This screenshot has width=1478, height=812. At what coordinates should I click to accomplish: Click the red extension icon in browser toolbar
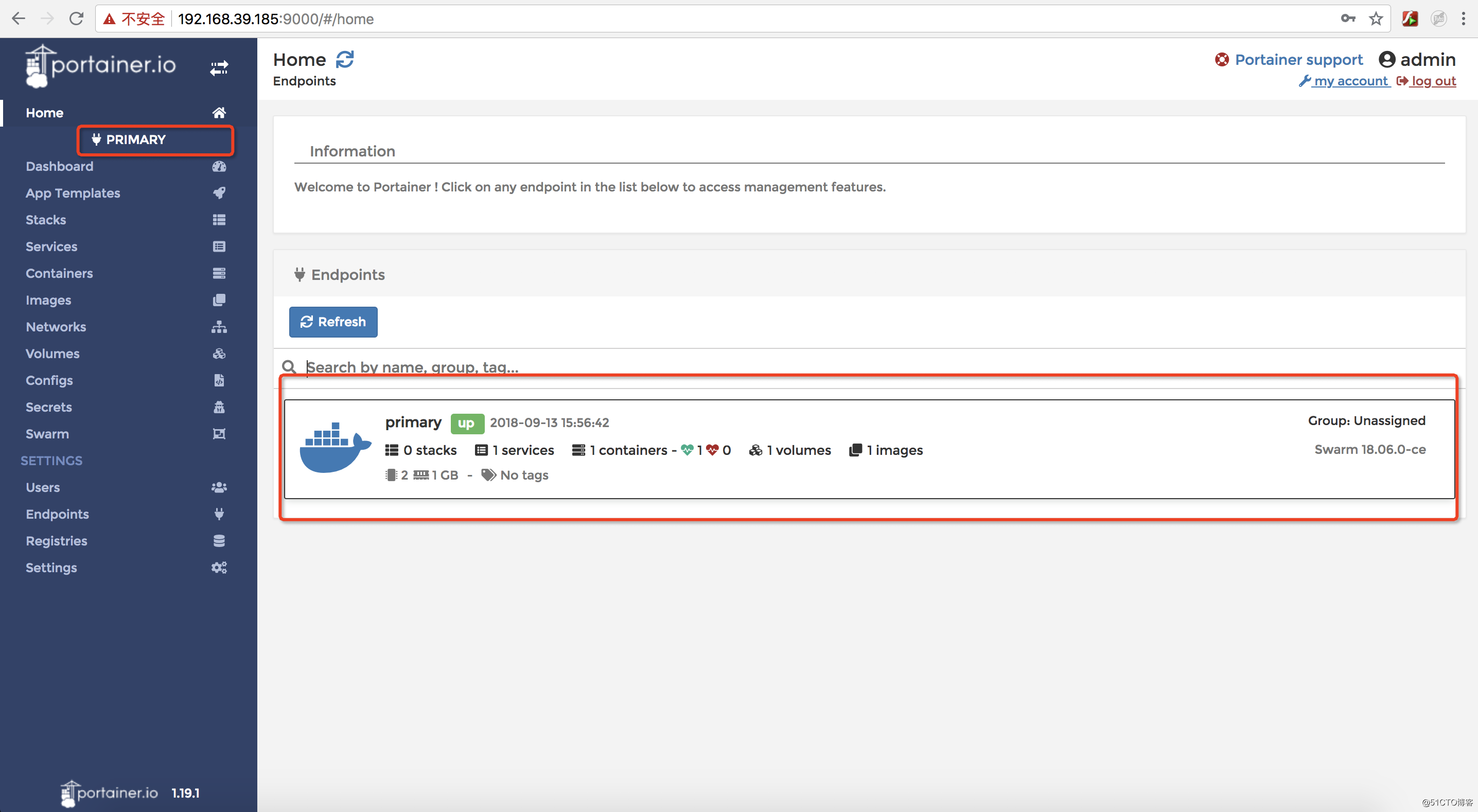[1410, 19]
